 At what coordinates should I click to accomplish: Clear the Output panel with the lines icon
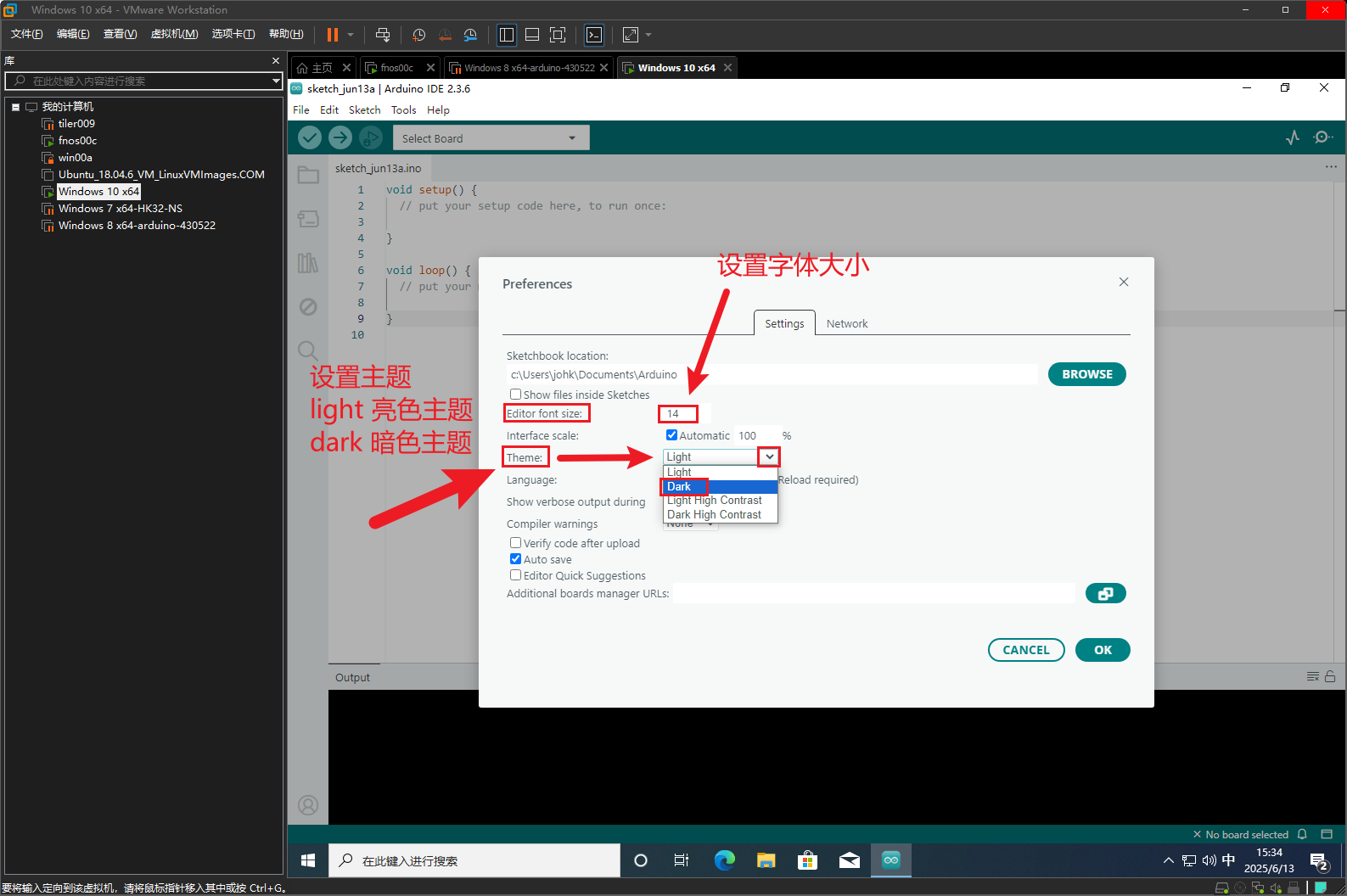click(x=1313, y=676)
